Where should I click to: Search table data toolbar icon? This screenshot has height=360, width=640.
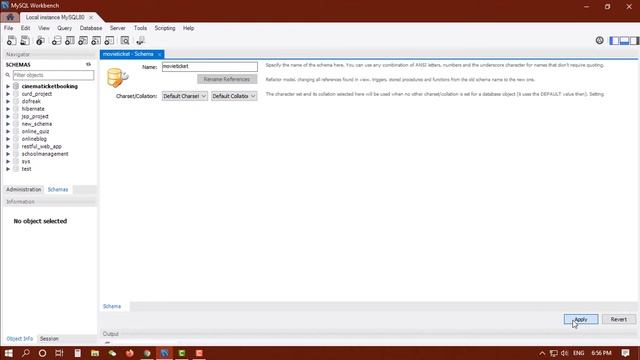pyautogui.click(x=125, y=40)
